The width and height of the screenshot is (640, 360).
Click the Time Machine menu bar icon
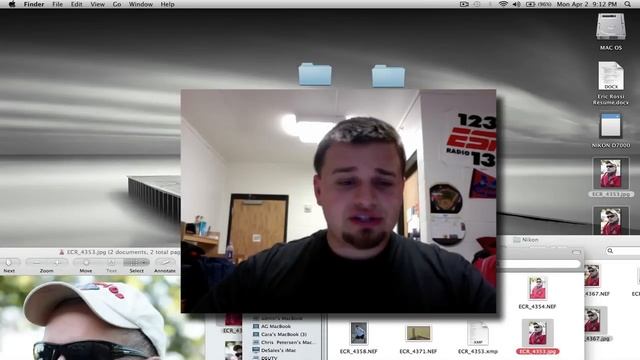(477, 4)
